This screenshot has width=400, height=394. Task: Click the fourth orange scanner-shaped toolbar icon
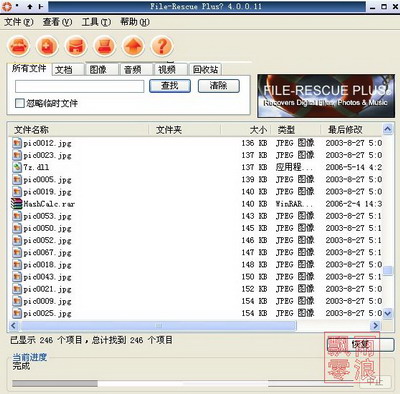click(105, 46)
